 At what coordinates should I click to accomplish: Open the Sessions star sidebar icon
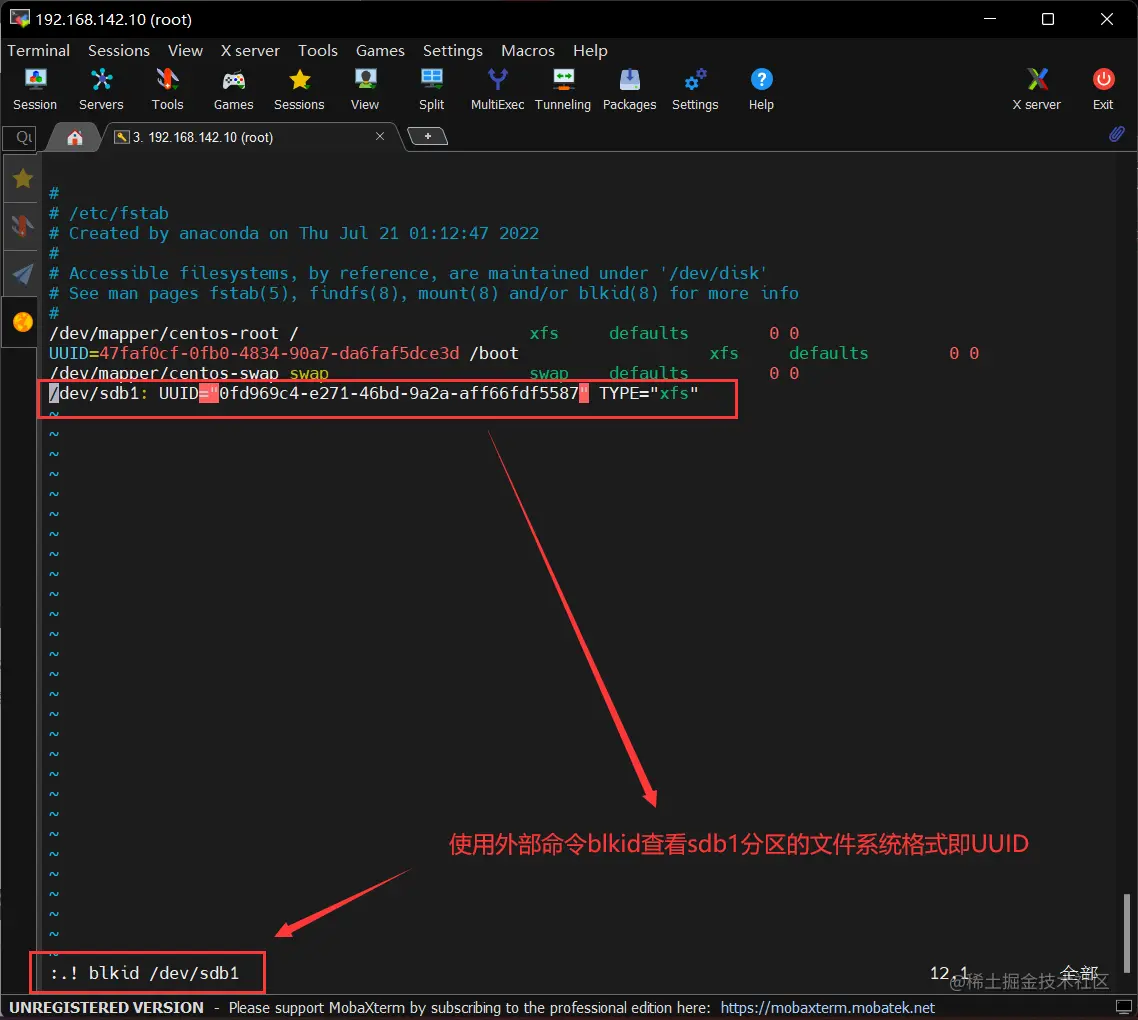[x=22, y=179]
